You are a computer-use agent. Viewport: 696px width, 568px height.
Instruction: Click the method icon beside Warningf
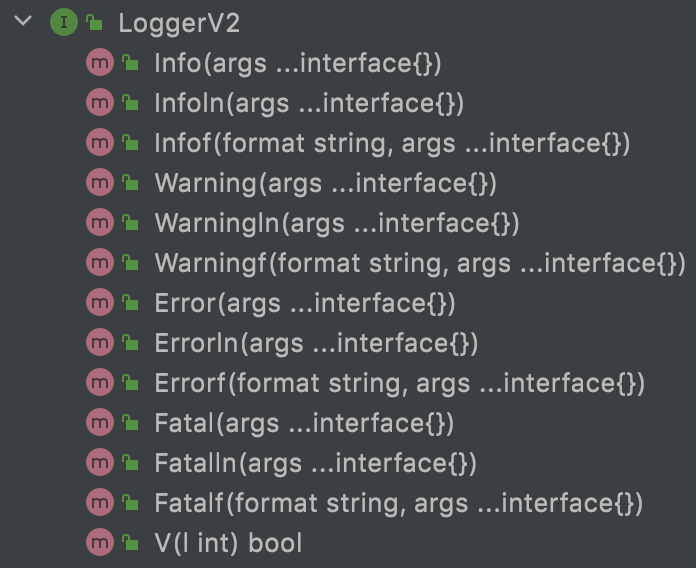pyautogui.click(x=99, y=263)
